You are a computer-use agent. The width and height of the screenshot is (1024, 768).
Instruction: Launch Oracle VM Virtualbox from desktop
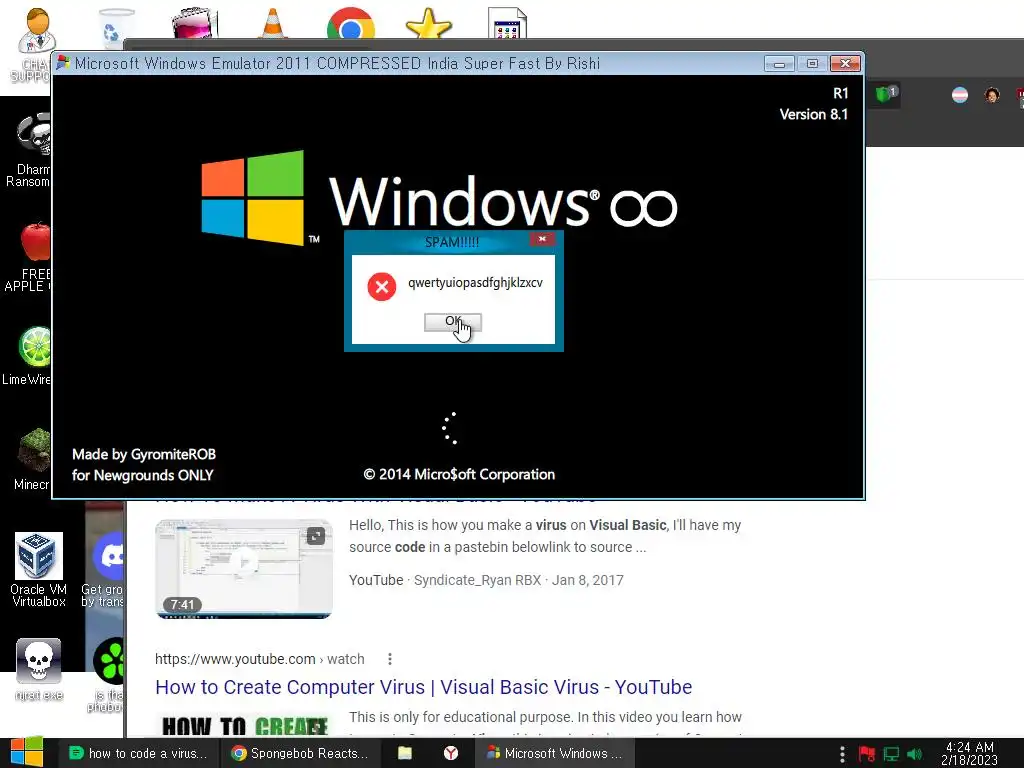39,569
